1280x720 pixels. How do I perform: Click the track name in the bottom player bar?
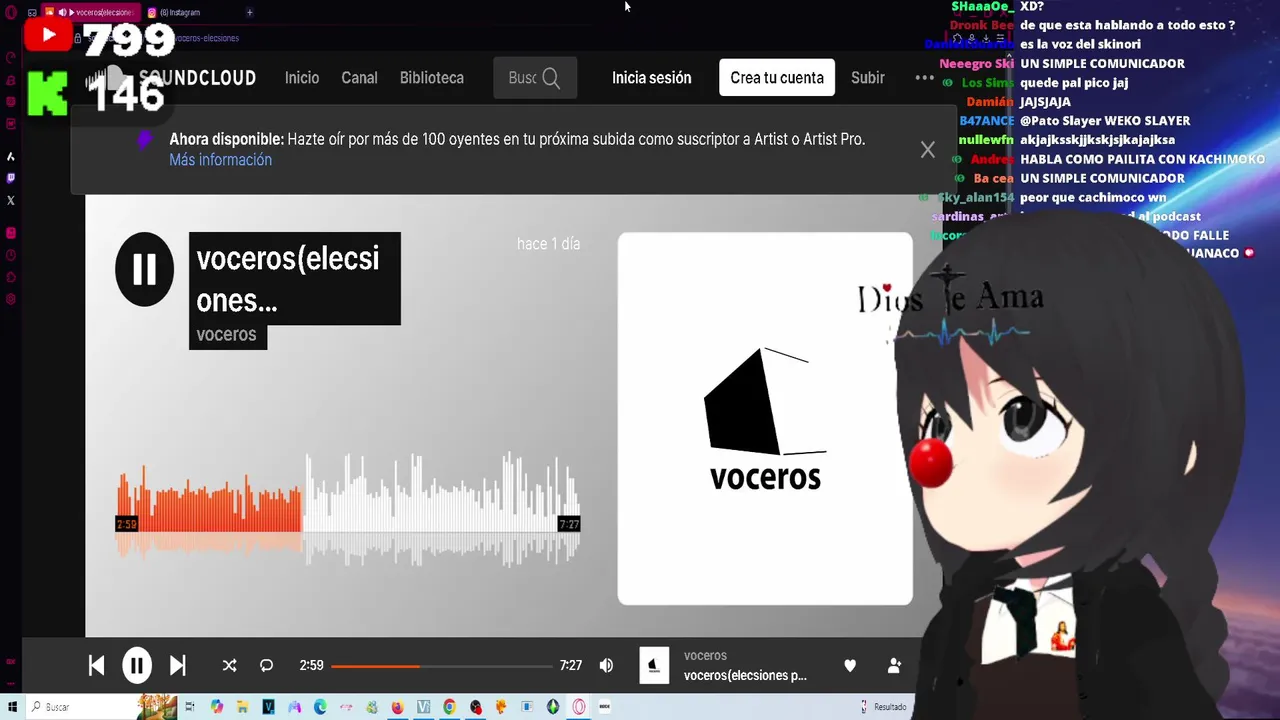[x=745, y=676]
